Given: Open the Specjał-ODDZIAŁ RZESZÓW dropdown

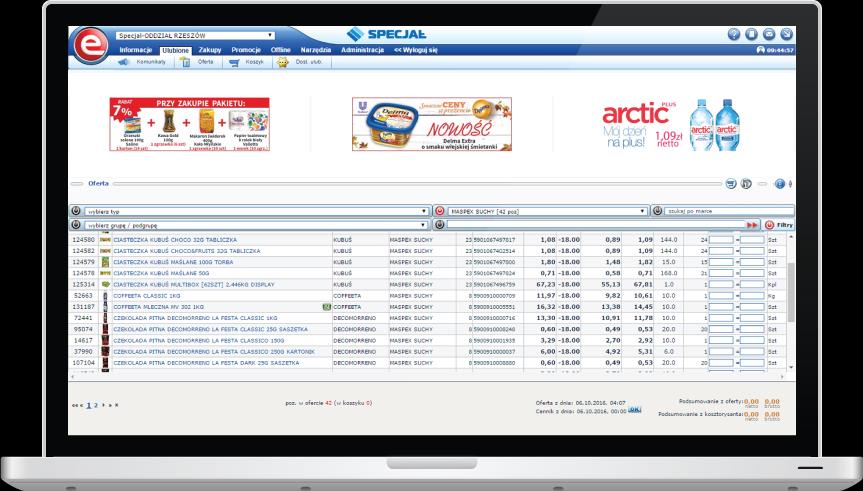Looking at the screenshot, I should click(195, 36).
